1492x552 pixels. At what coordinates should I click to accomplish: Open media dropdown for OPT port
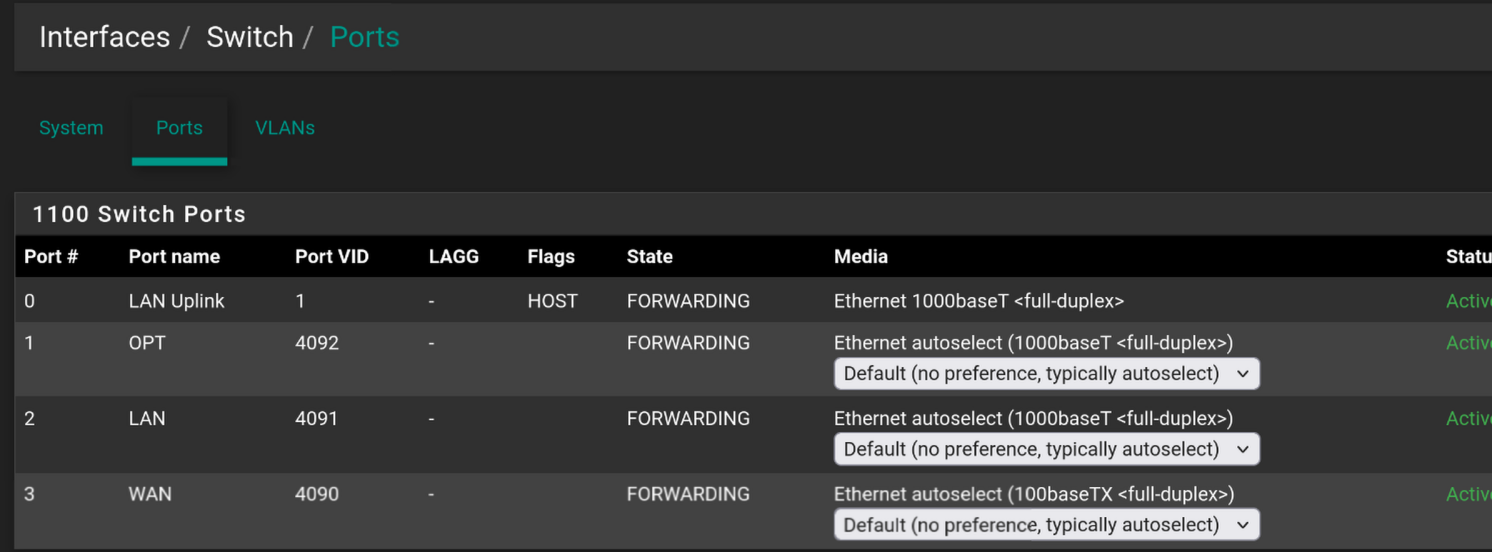pos(1047,374)
